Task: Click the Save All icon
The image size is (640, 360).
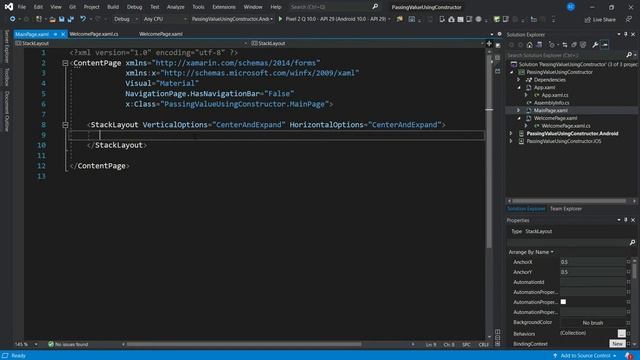Action: [71, 19]
